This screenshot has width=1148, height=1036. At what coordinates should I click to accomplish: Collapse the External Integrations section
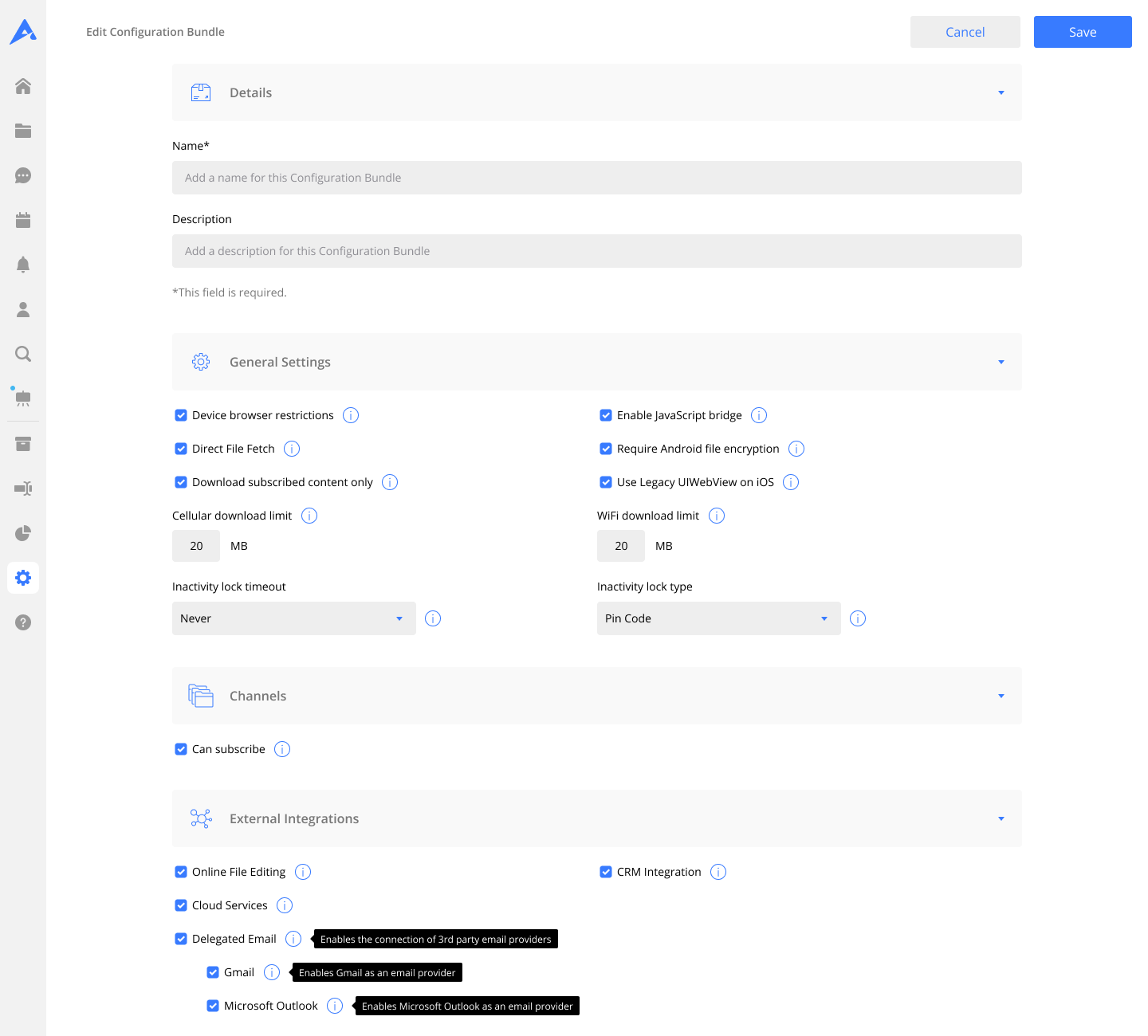pyautogui.click(x=1001, y=818)
